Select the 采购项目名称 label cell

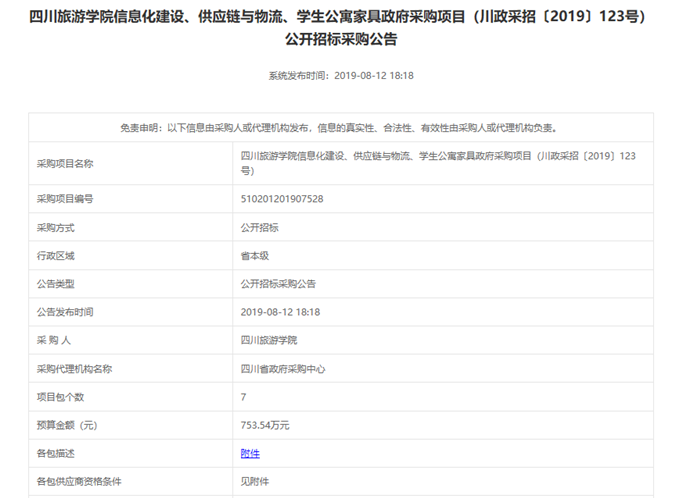[x=131, y=163]
